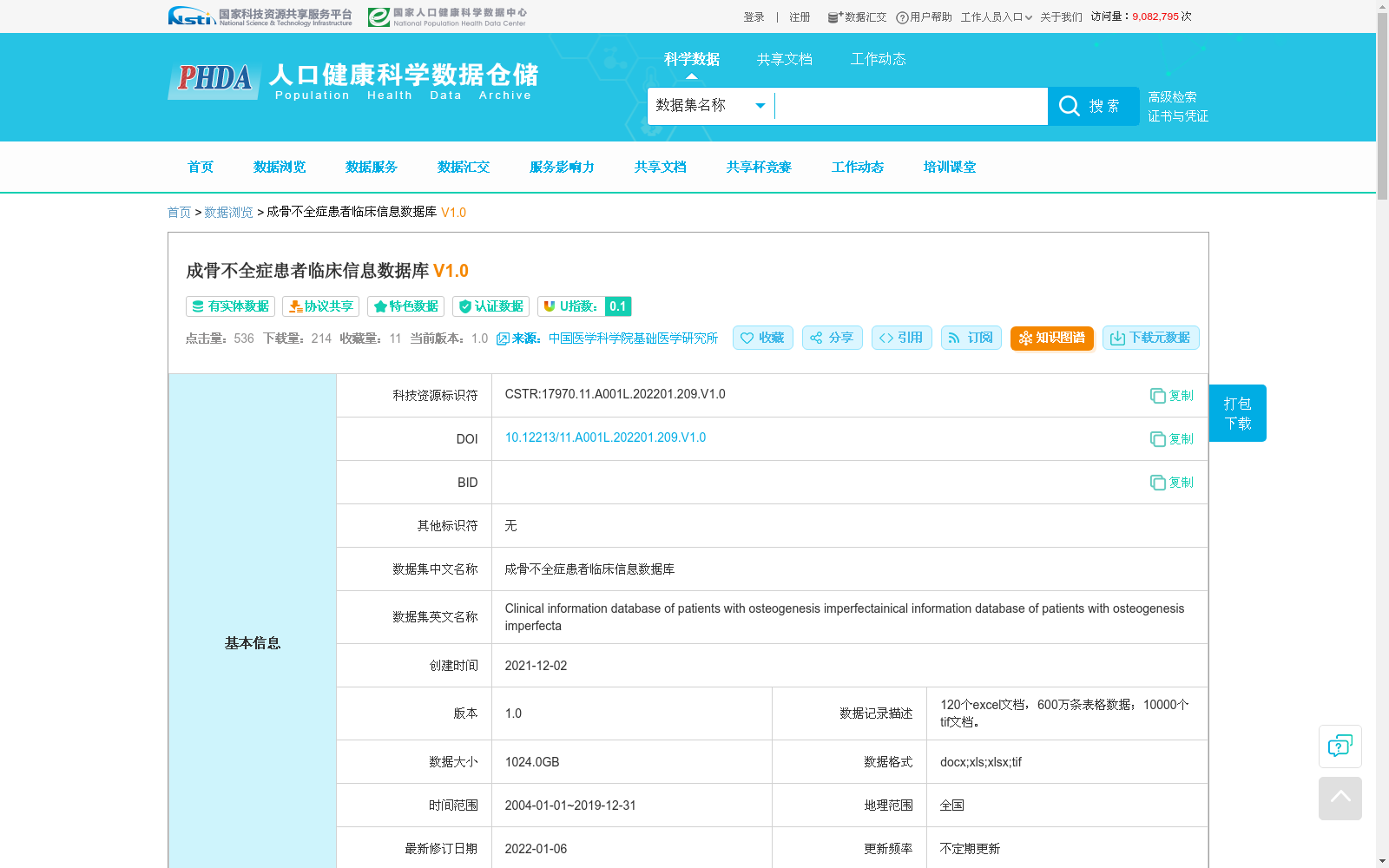Click the 引用 cite button

click(x=901, y=338)
